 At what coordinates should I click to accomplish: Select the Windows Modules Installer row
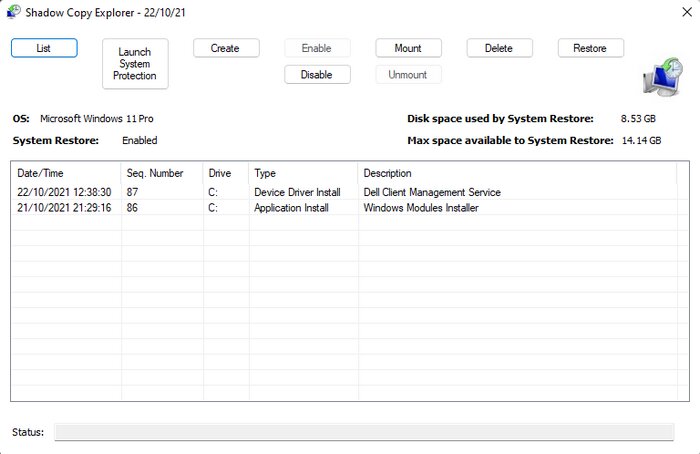click(x=421, y=208)
